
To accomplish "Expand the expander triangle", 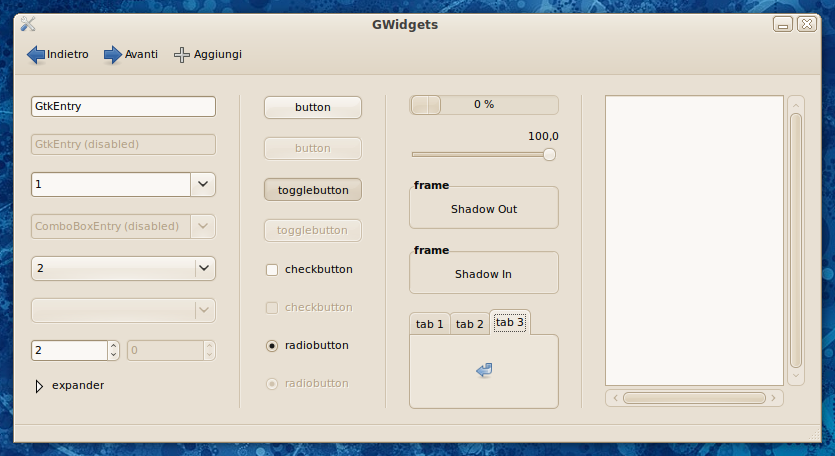I will (39, 386).
